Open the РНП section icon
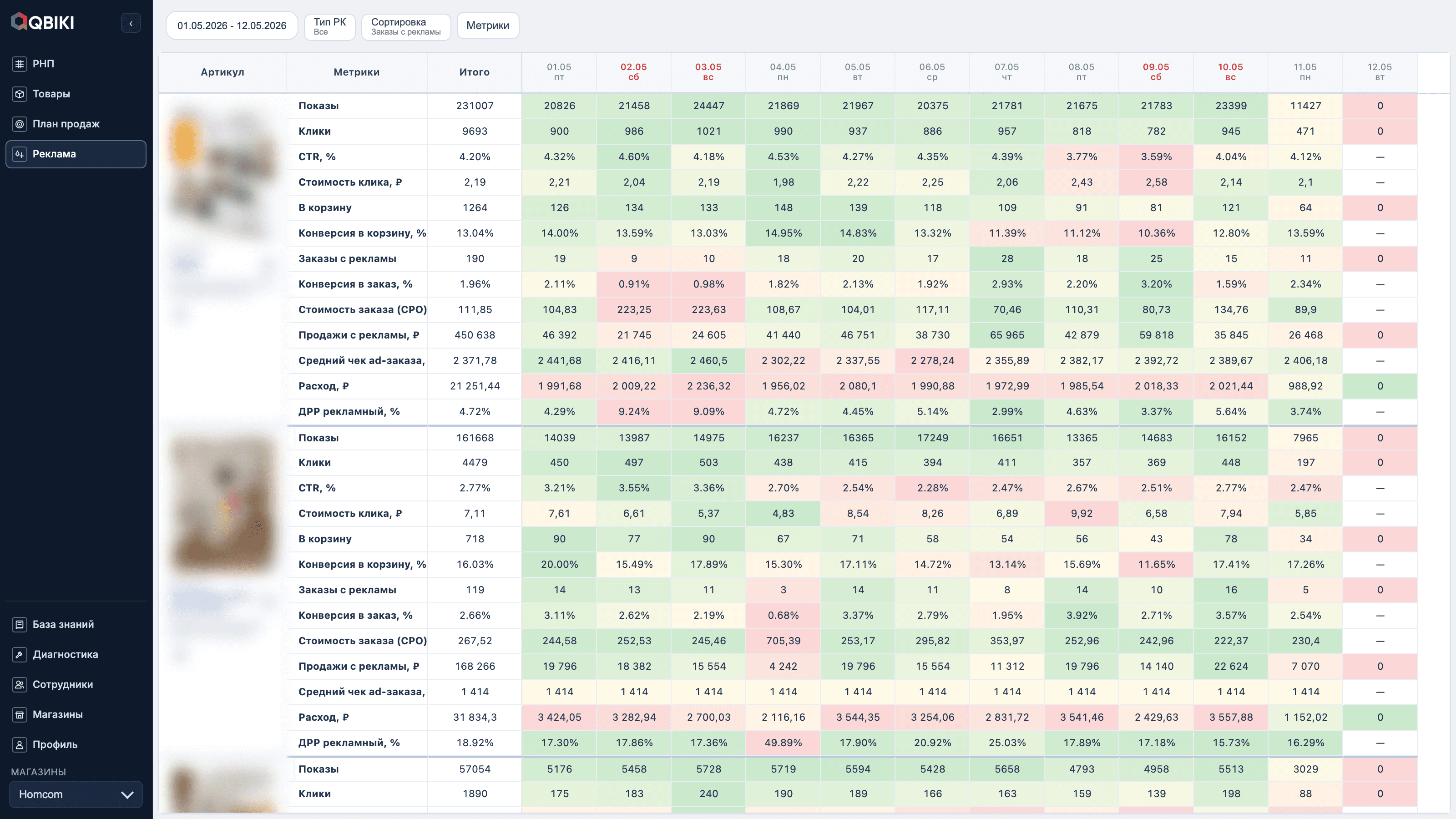 pyautogui.click(x=20, y=64)
